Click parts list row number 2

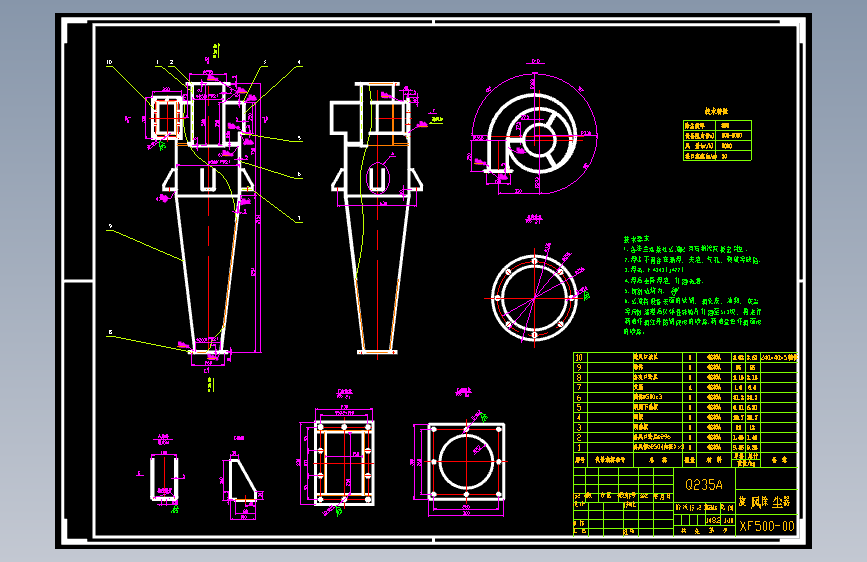tap(579, 438)
